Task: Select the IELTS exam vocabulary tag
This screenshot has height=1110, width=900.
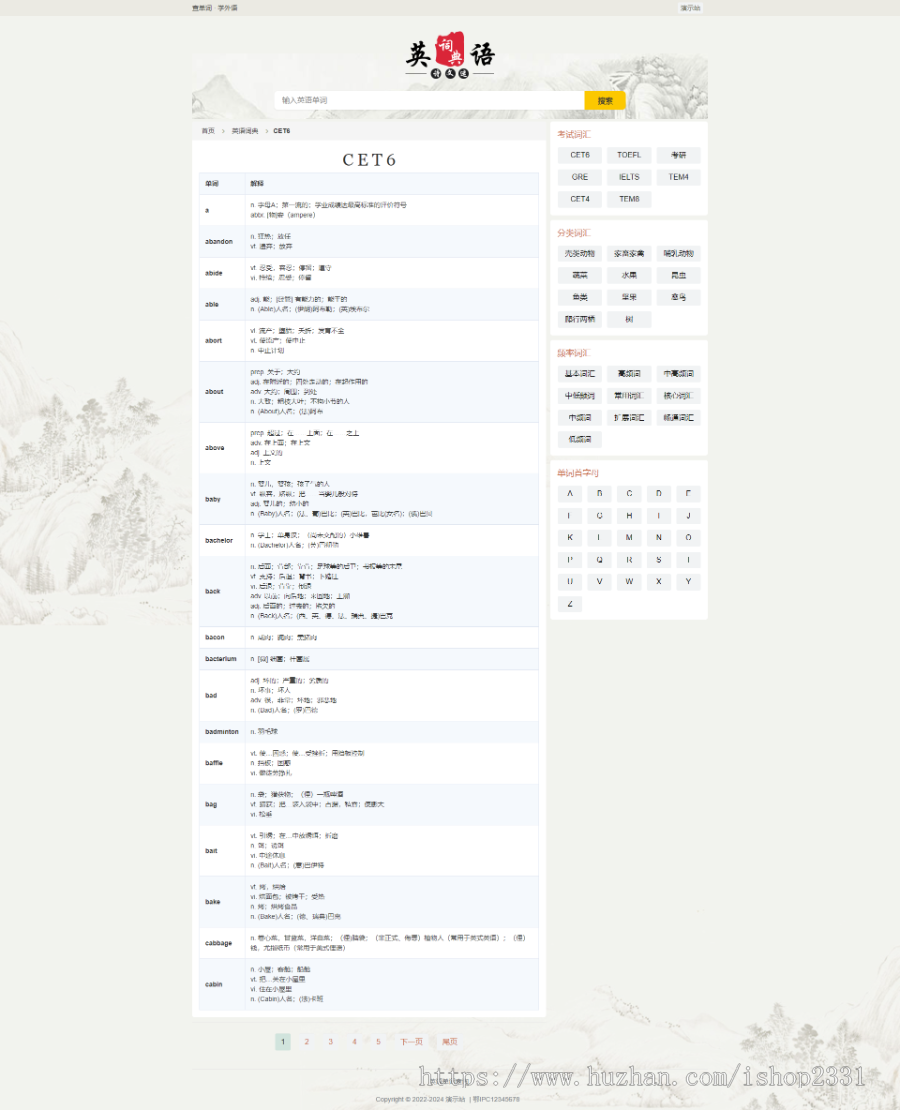Action: (x=629, y=177)
